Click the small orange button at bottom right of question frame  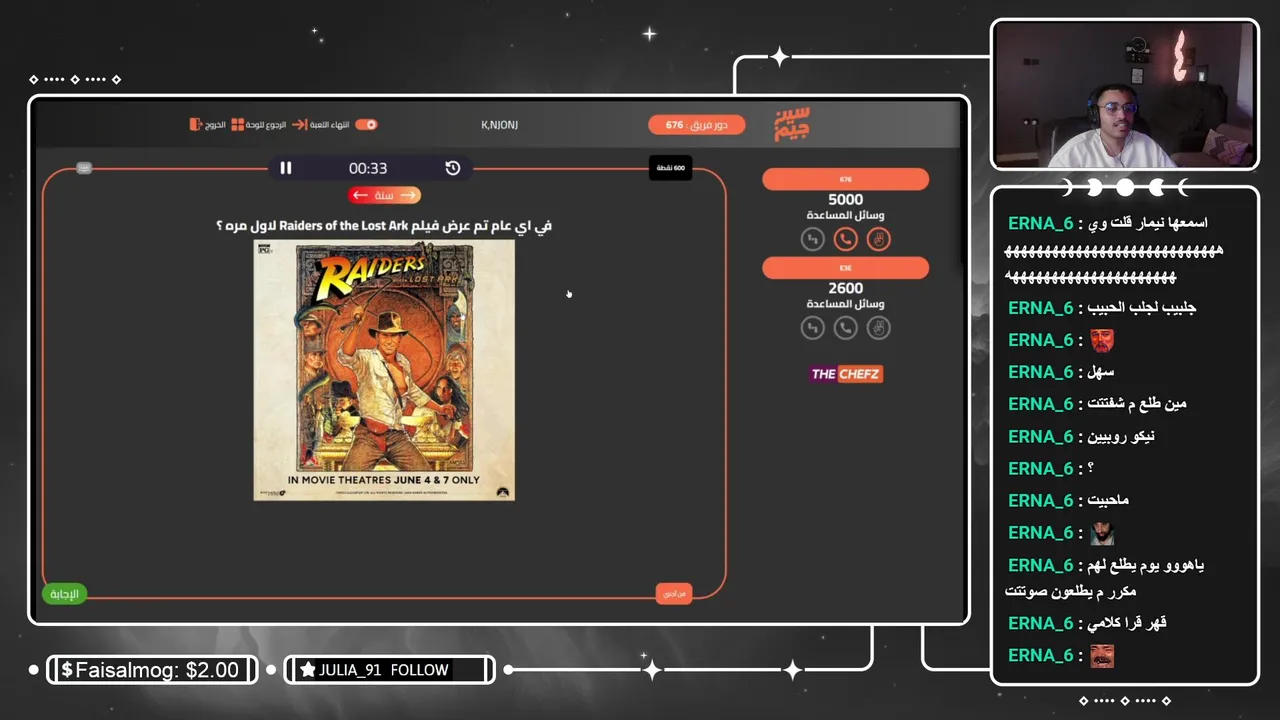pyautogui.click(x=674, y=594)
